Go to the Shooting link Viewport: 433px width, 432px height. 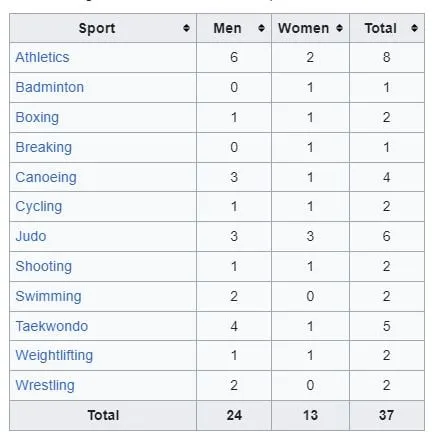pyautogui.click(x=44, y=266)
